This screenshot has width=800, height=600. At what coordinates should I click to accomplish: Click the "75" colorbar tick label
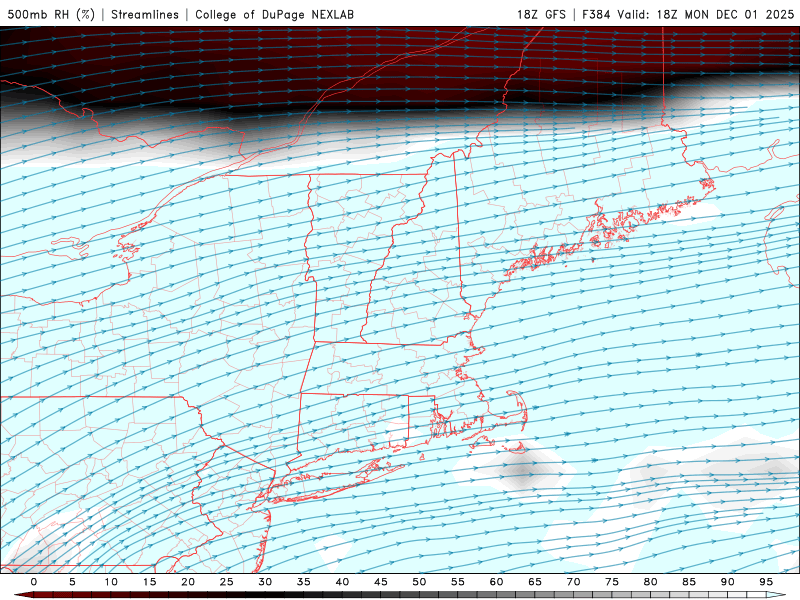(612, 582)
